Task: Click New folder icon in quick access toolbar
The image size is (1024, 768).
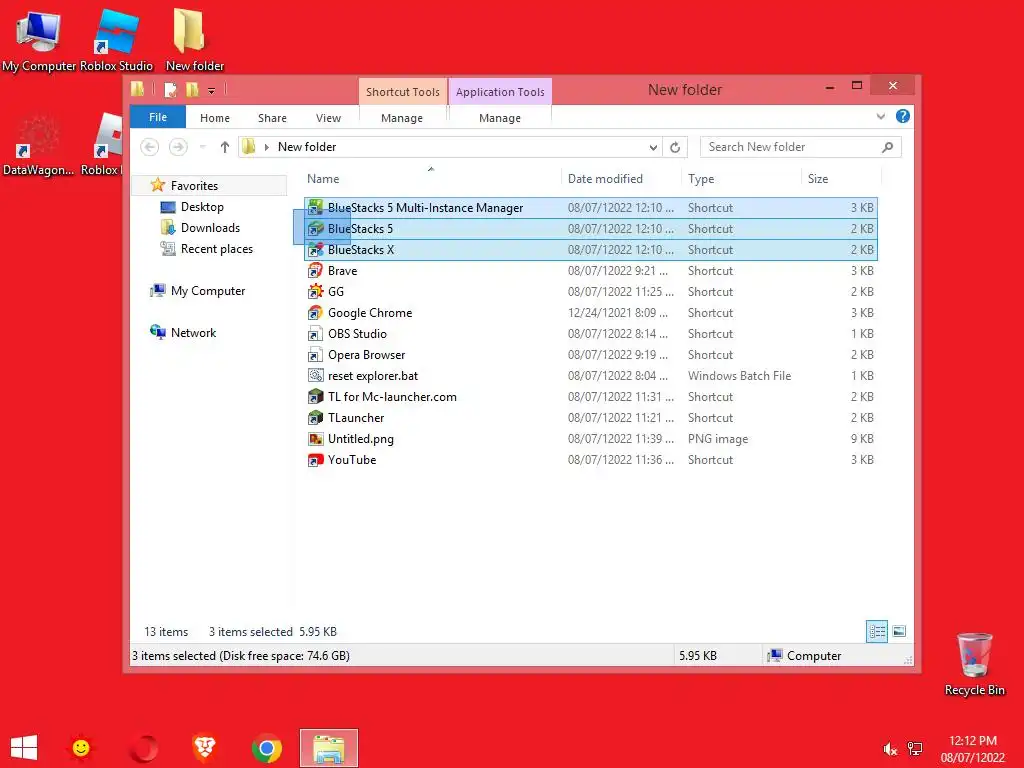Action: [x=192, y=89]
